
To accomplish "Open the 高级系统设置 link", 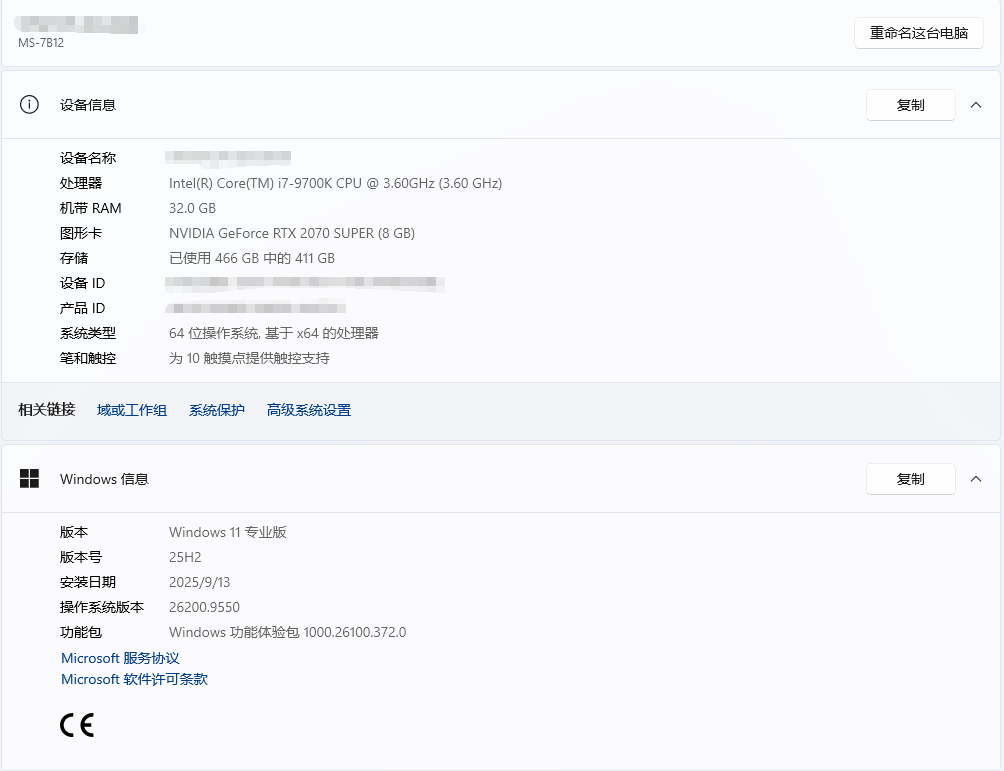I will pyautogui.click(x=309, y=410).
